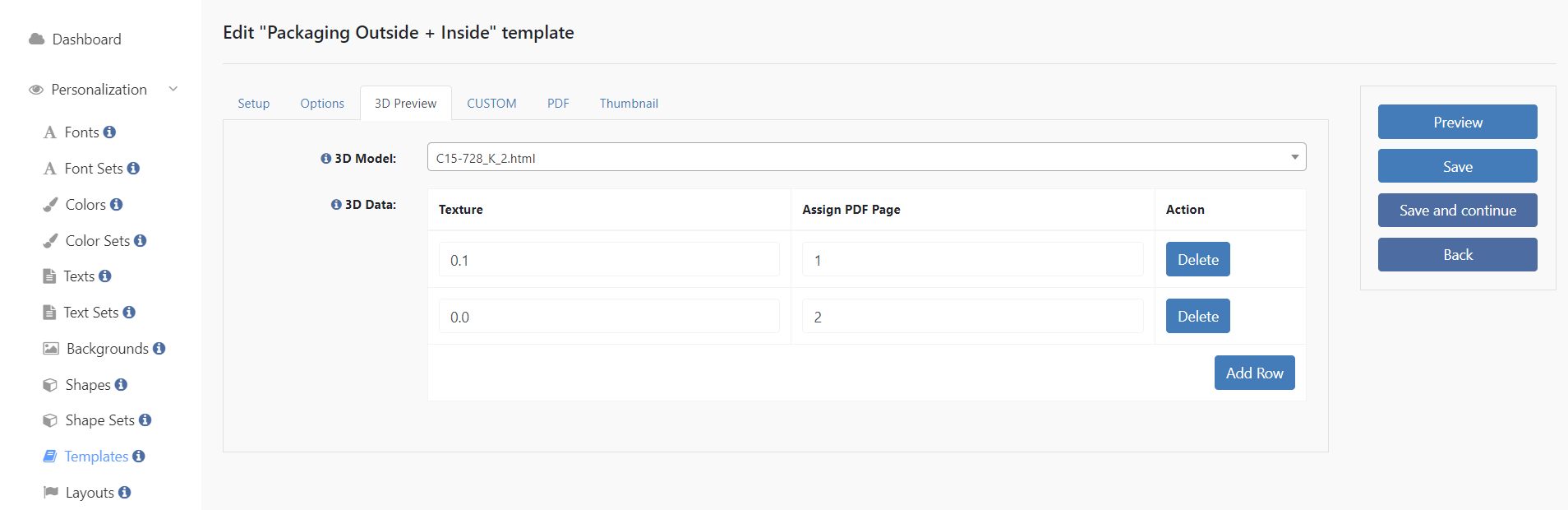1568x510 pixels.
Task: Click the Personalization eye icon
Action: [36, 90]
